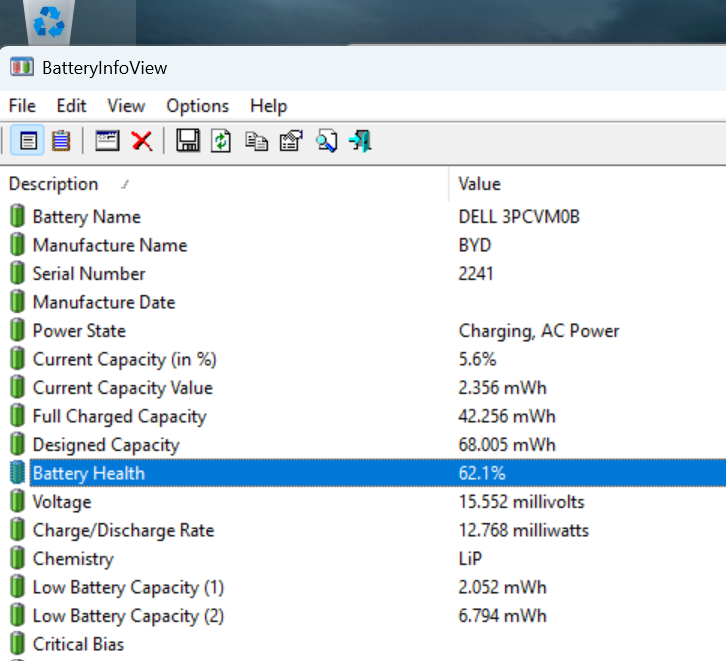
Task: Select the Current Capacity (in %) row
Action: click(363, 359)
